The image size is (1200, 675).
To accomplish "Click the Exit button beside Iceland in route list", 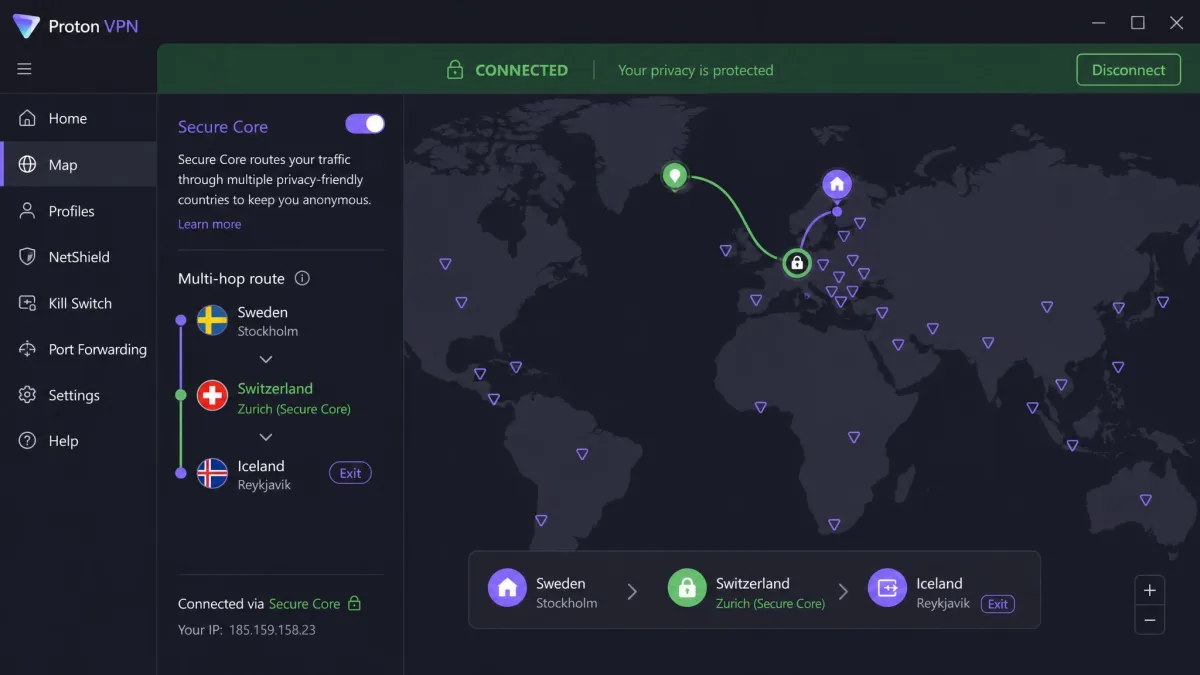I will tap(350, 473).
